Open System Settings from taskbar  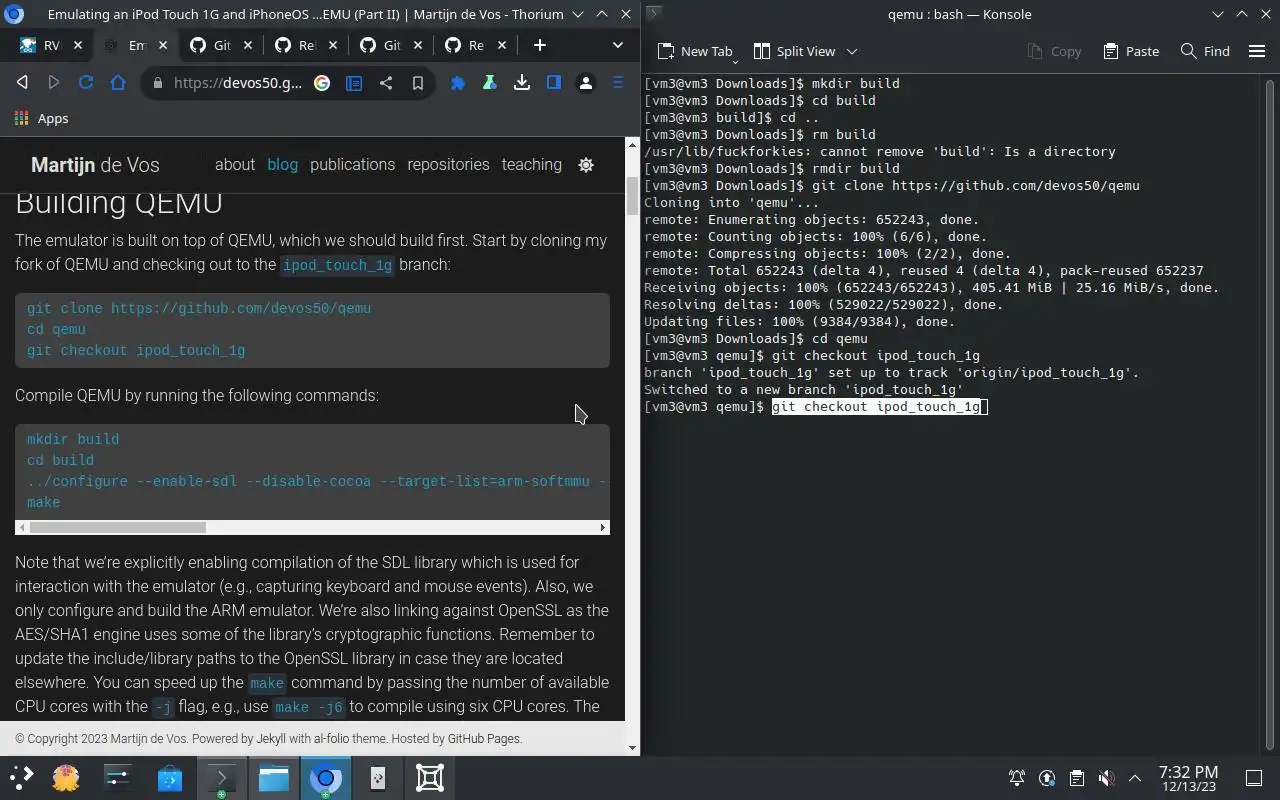pos(118,777)
